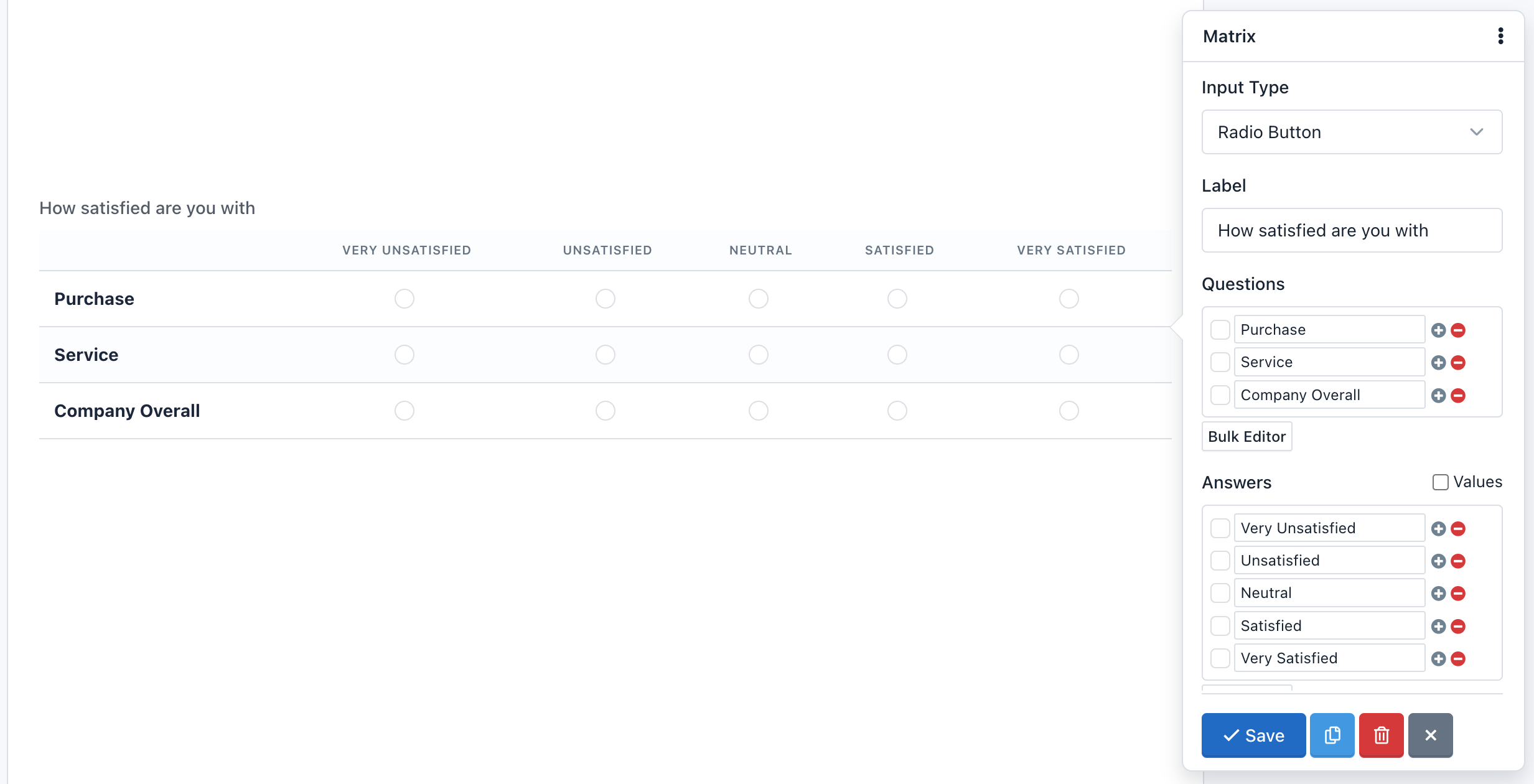Toggle the Values checkbox for Answers
The height and width of the screenshot is (784, 1534).
click(x=1440, y=481)
